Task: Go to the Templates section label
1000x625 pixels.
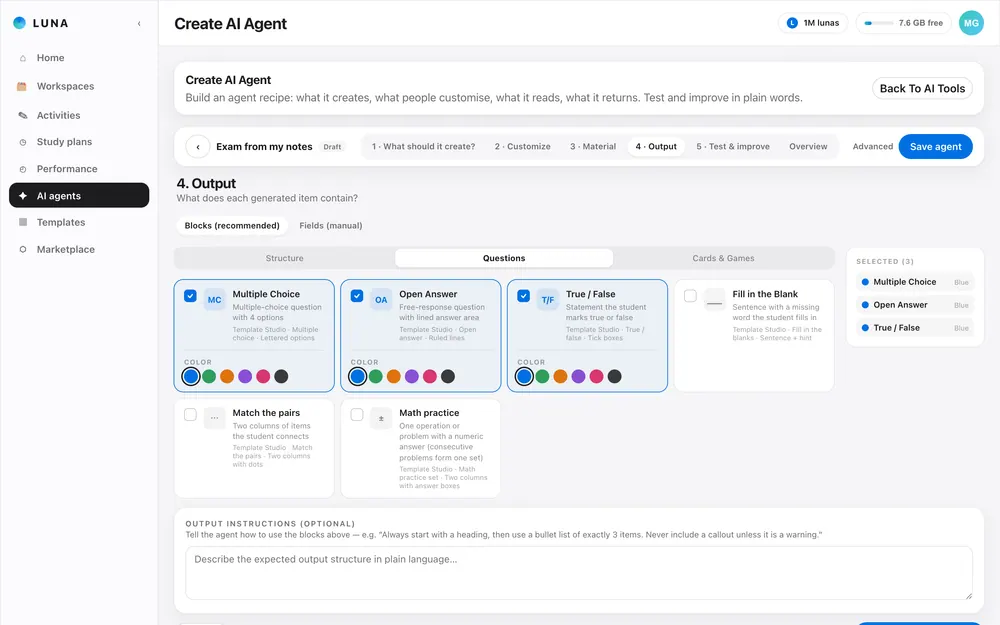Action: click(x=61, y=222)
